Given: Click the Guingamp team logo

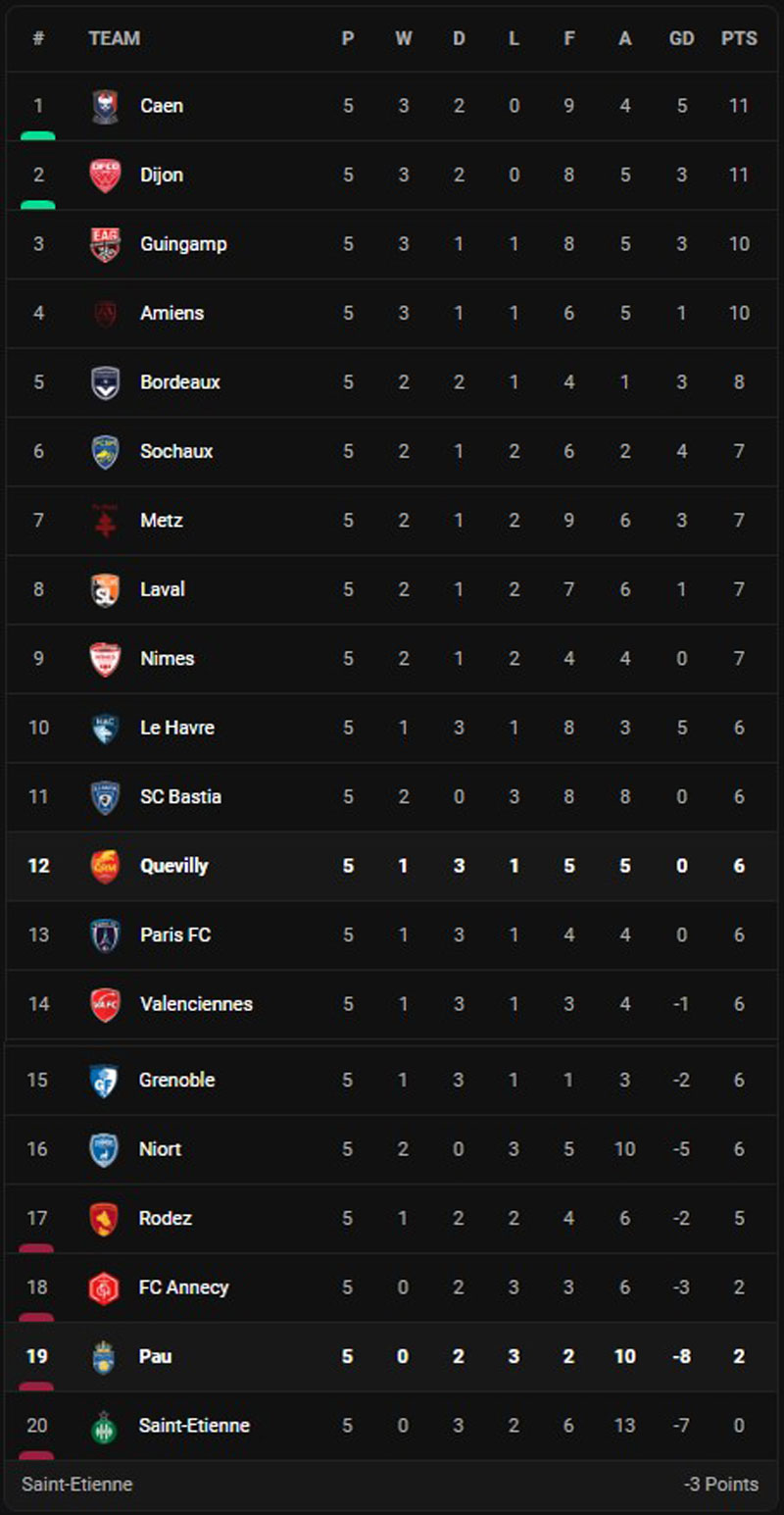Looking at the screenshot, I should [x=105, y=244].
